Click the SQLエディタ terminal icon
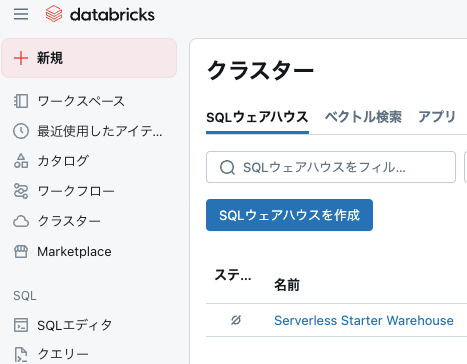This screenshot has height=364, width=467. coord(21,325)
